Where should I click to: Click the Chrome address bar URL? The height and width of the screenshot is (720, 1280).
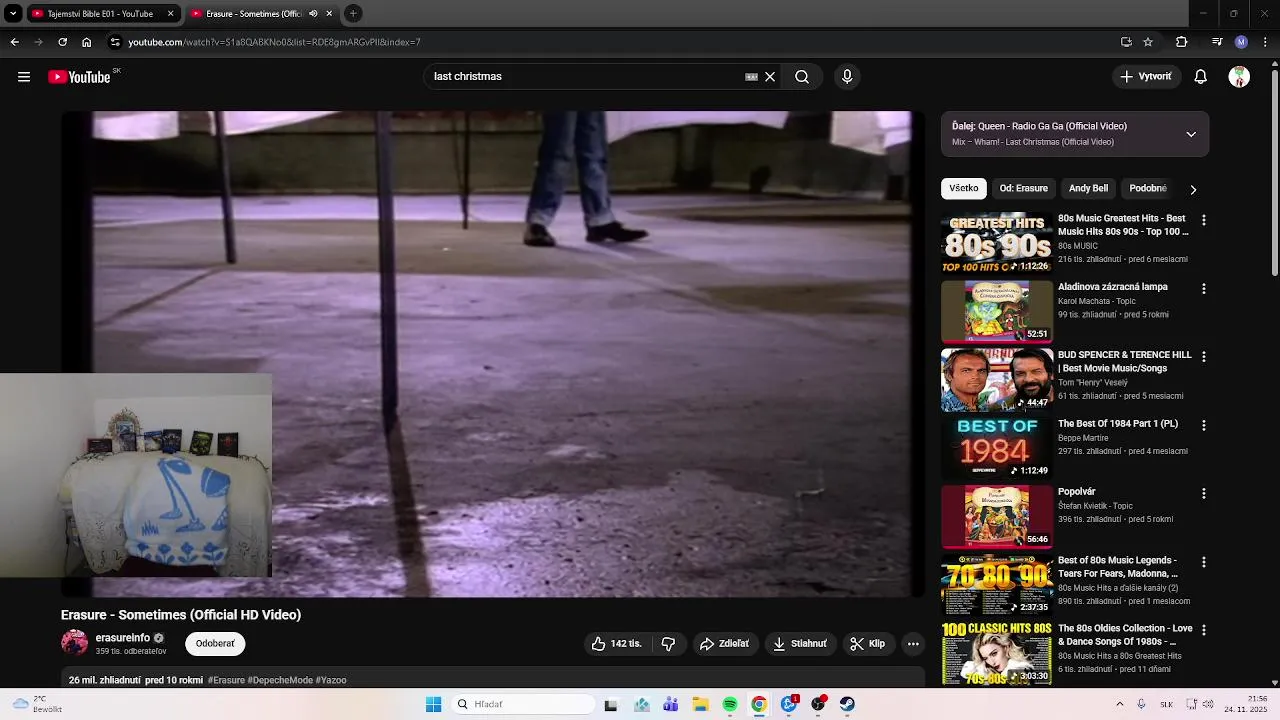point(274,42)
